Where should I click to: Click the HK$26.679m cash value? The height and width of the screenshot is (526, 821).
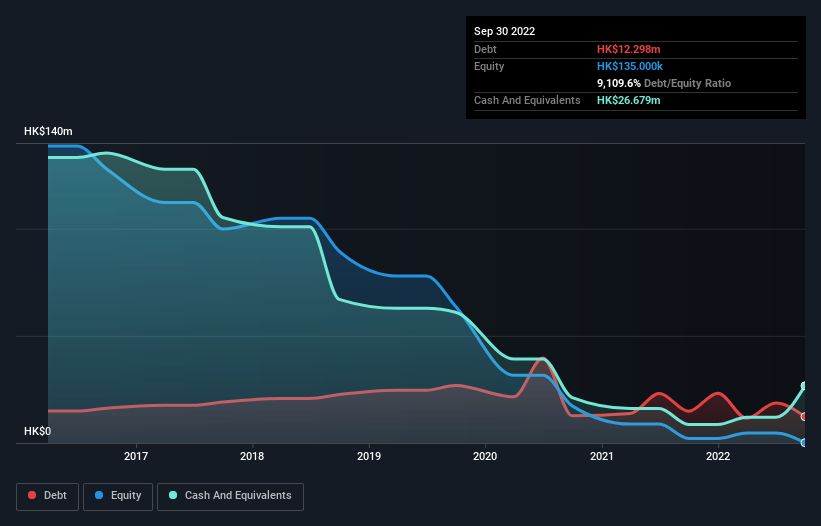(x=628, y=100)
